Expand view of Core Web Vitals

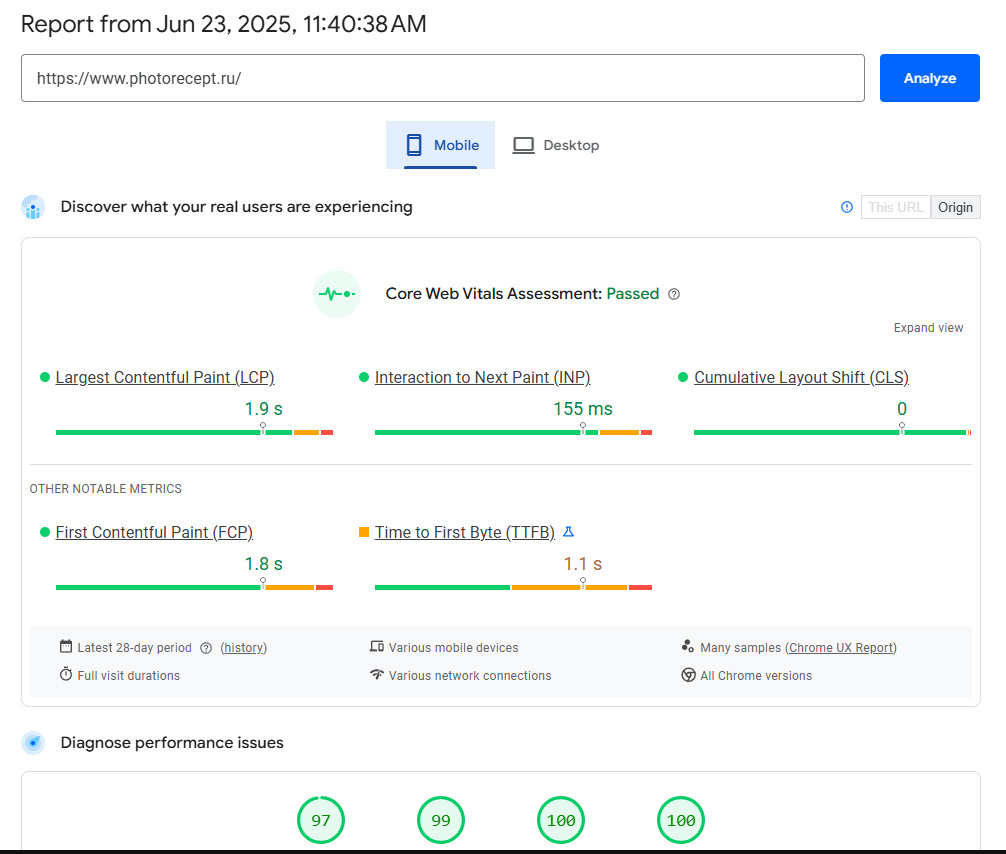(x=928, y=328)
